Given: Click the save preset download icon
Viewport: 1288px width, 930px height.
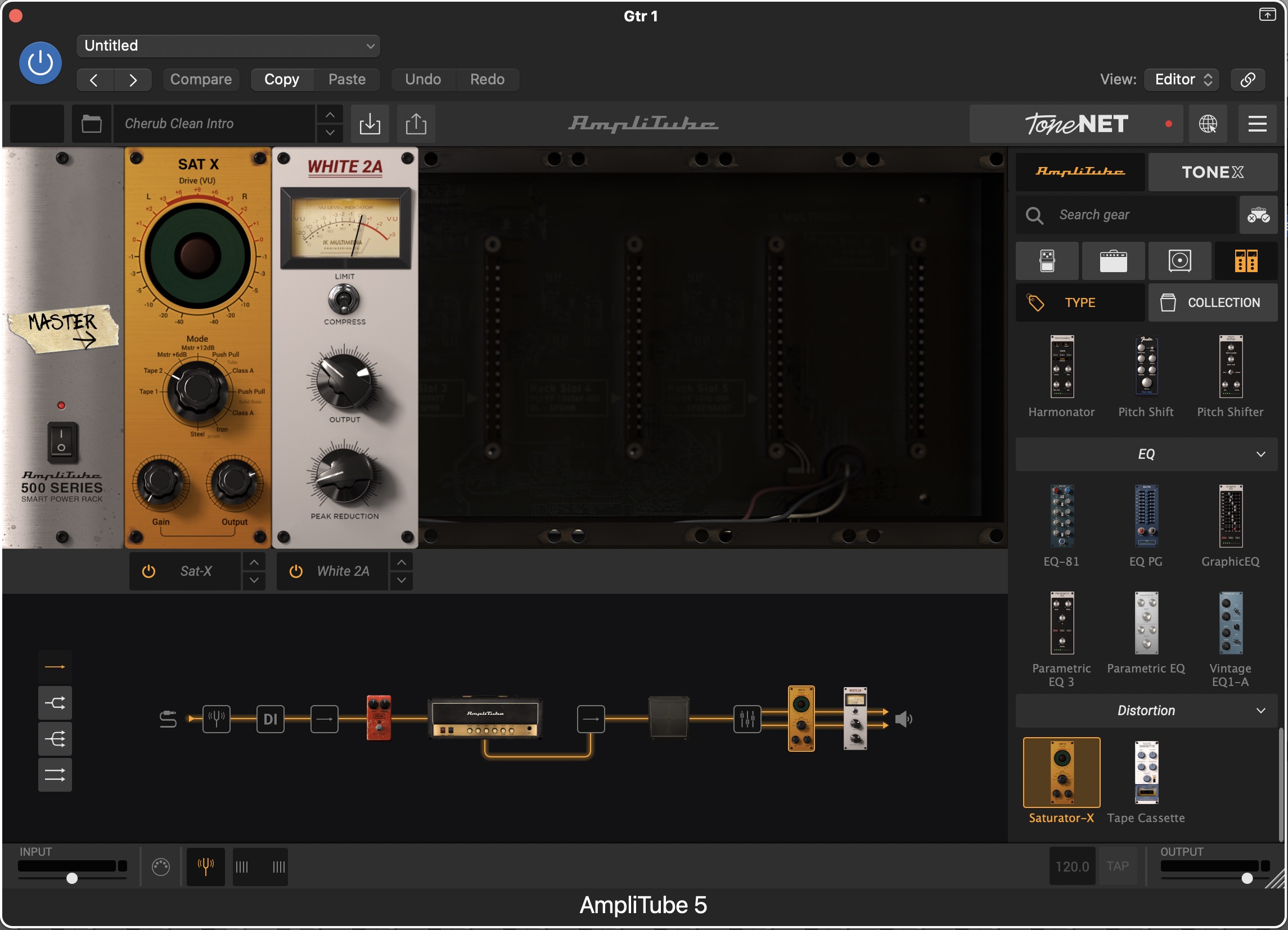Looking at the screenshot, I should tap(370, 123).
